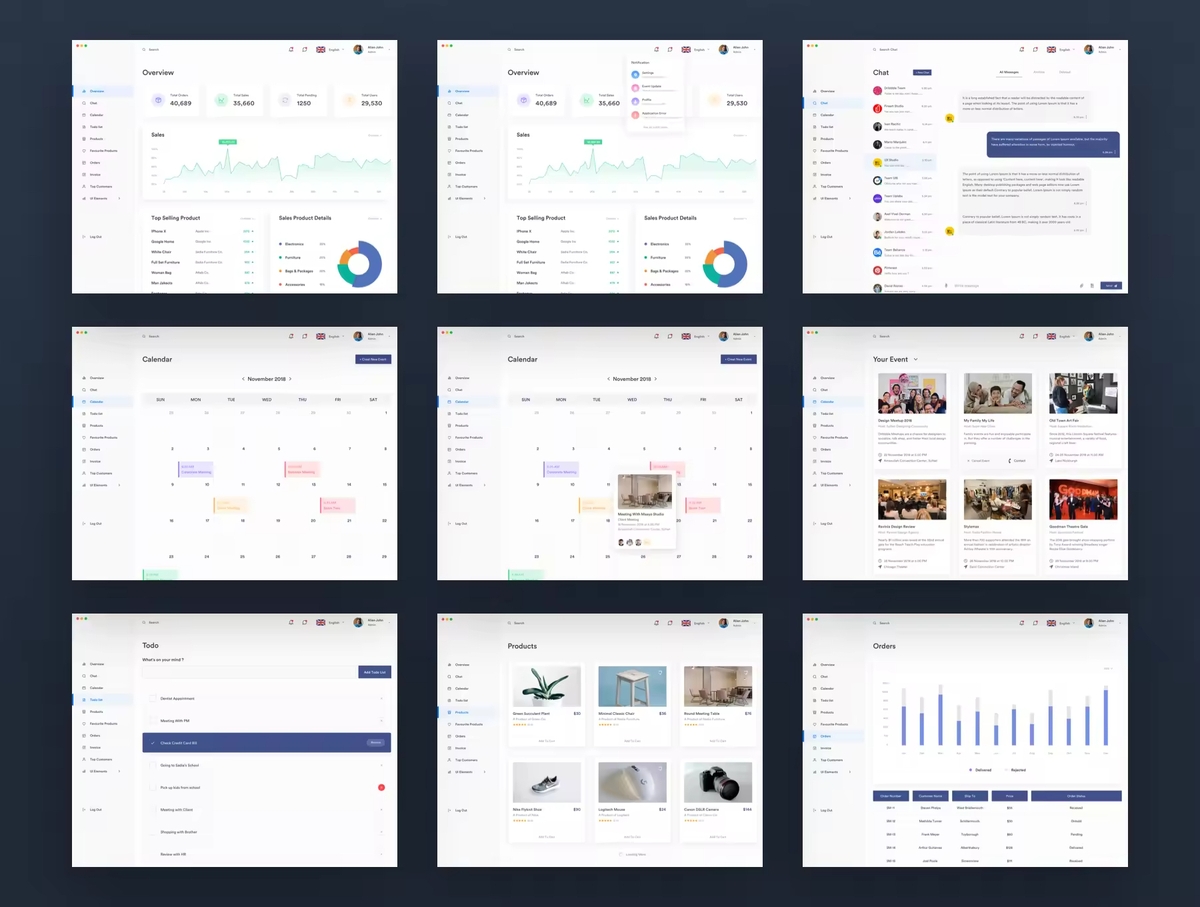Check the Dentist Appointment todo checkbox

click(x=152, y=698)
